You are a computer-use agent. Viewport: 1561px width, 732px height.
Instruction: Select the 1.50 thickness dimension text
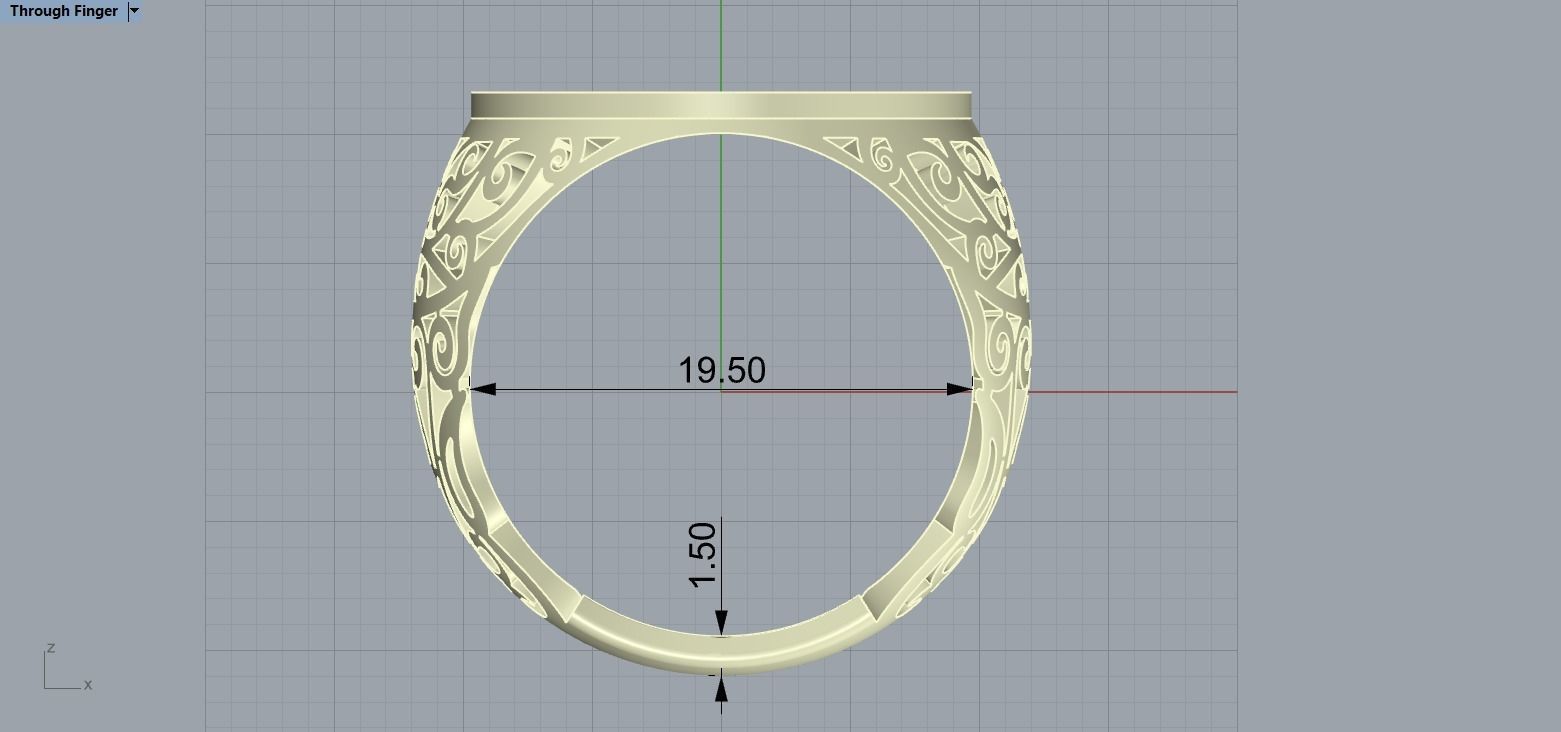point(703,555)
